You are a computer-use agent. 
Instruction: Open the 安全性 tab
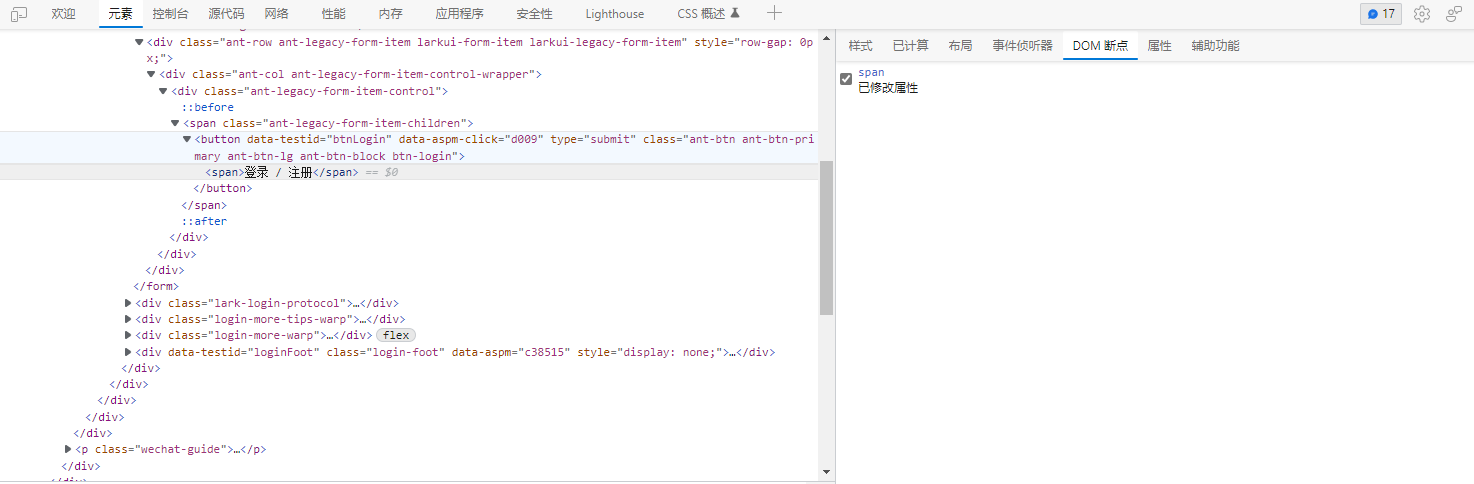click(535, 14)
